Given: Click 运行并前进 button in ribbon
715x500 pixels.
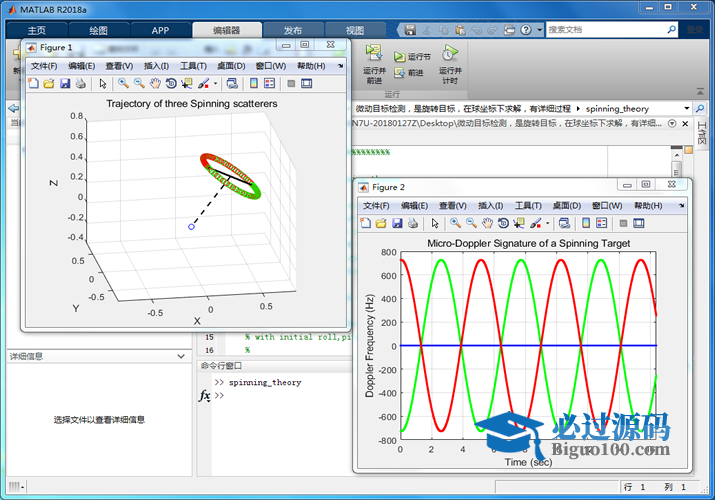Looking at the screenshot, I should pyautogui.click(x=374, y=64).
